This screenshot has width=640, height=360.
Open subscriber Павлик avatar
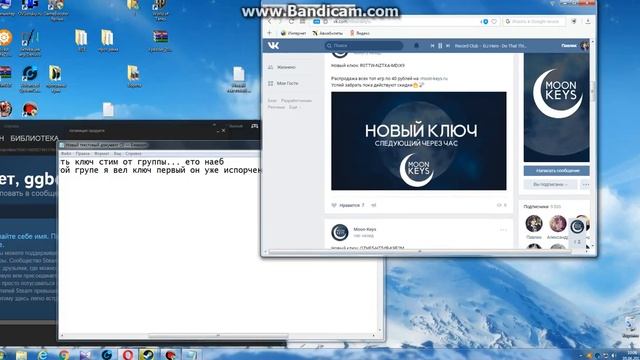point(533,224)
